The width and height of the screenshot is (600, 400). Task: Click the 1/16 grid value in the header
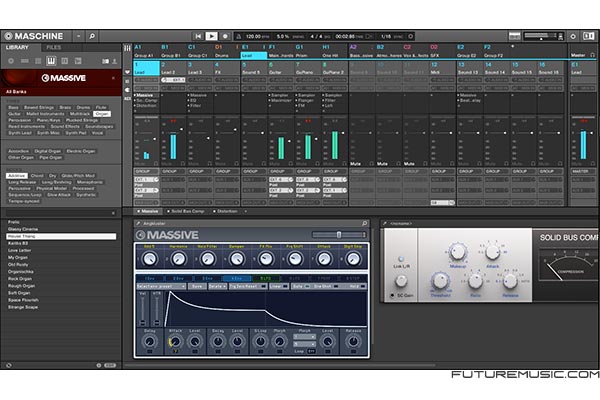click(x=386, y=36)
